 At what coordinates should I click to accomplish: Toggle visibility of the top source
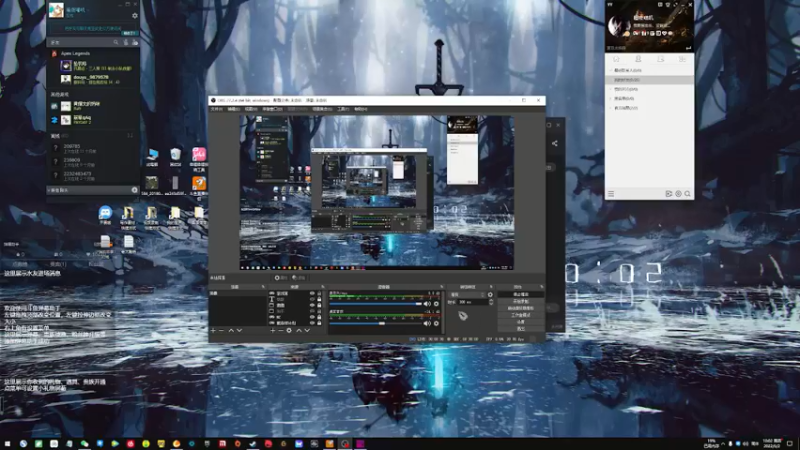[x=312, y=294]
